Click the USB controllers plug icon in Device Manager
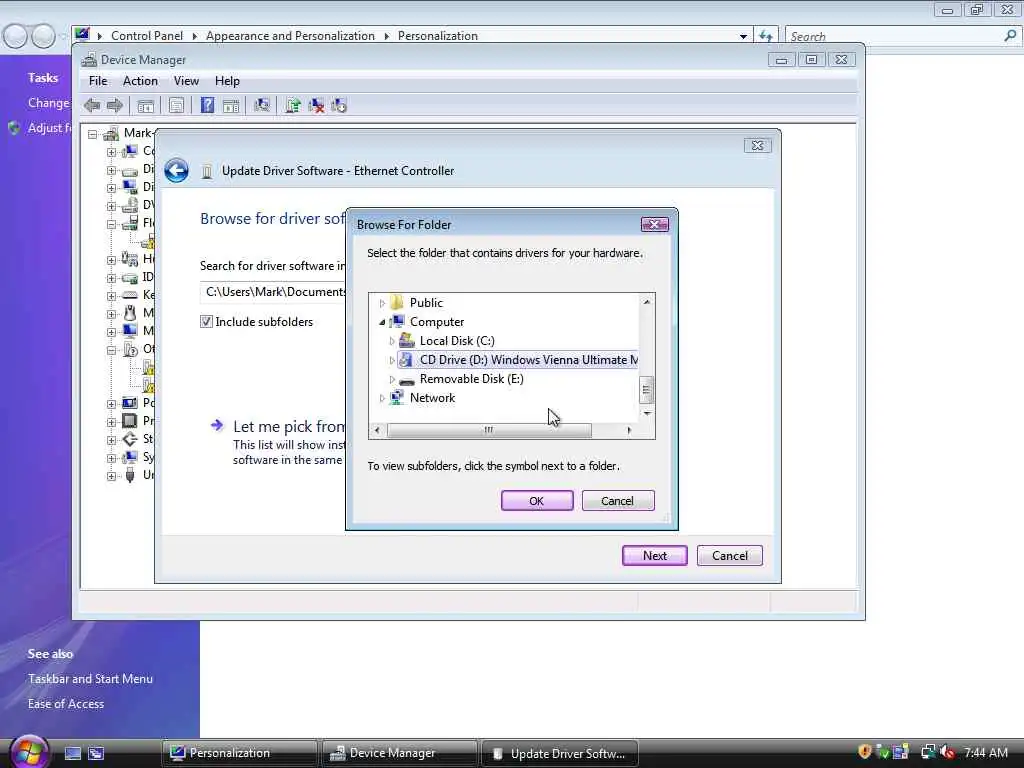Image resolution: width=1024 pixels, height=768 pixels. pos(130,475)
